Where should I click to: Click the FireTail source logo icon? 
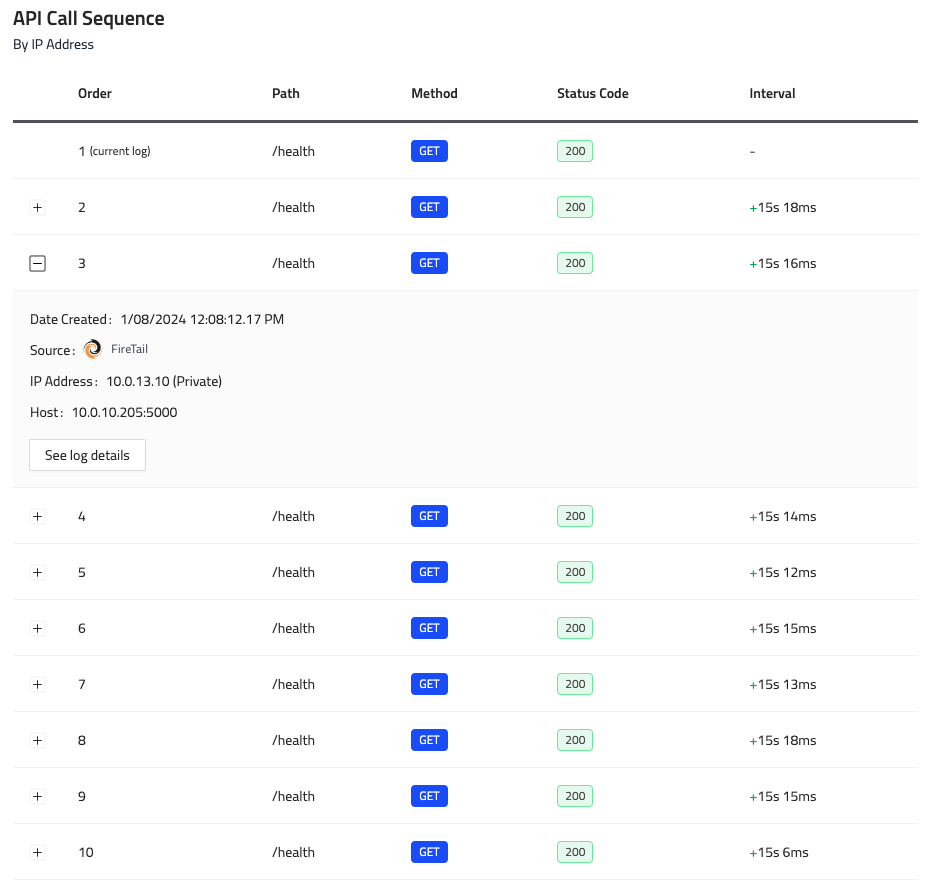tap(93, 349)
